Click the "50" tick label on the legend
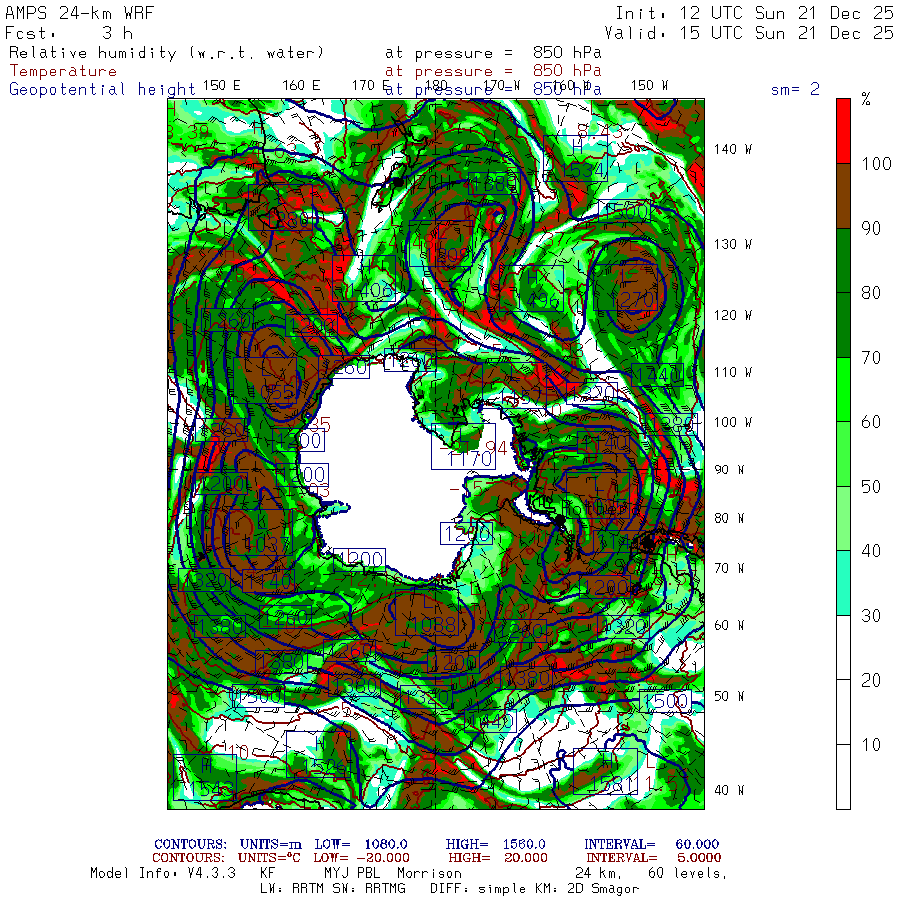This screenshot has width=900, height=900. pos(871,487)
